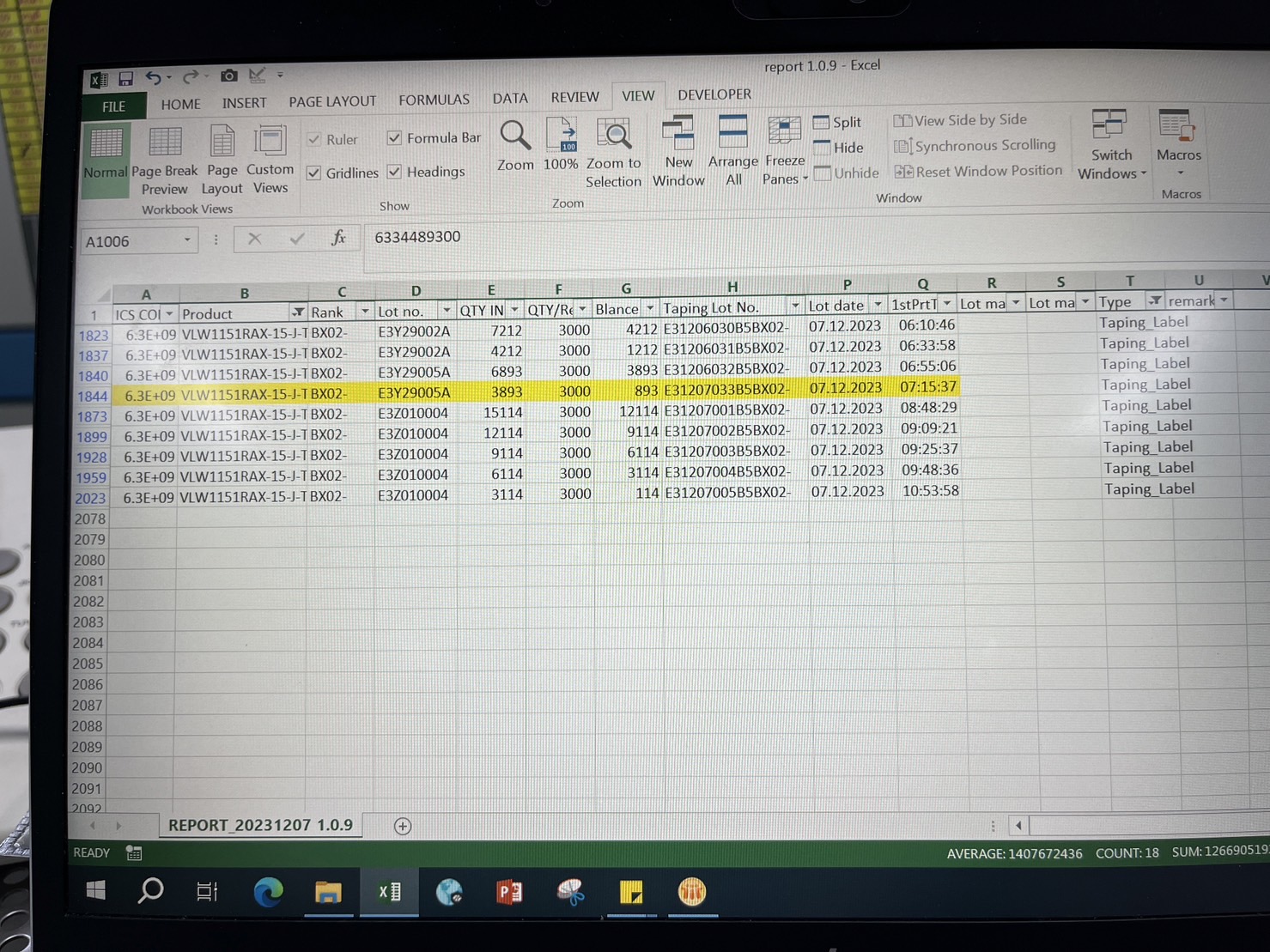Open the Lot date filter dropdown
1270x952 pixels.
click(x=877, y=305)
